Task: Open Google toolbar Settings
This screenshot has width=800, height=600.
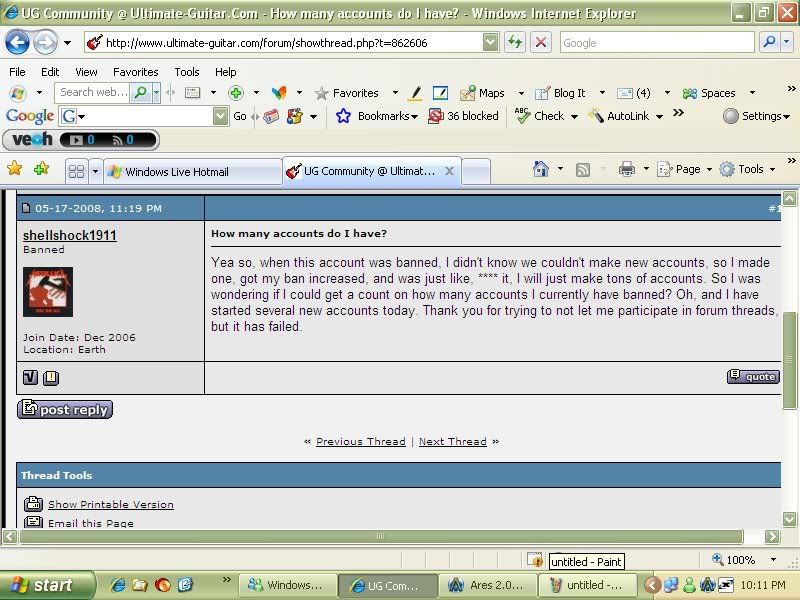Action: pos(756,116)
